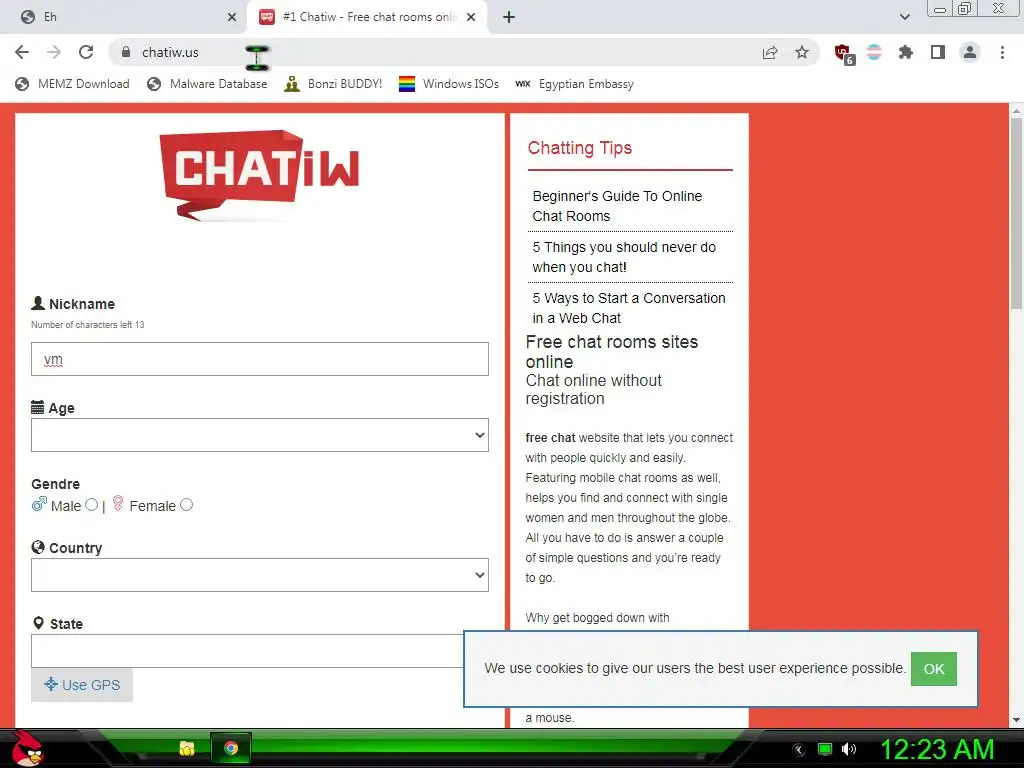Select the Male radio button
Screen dimensions: 1024x768
[x=91, y=505]
